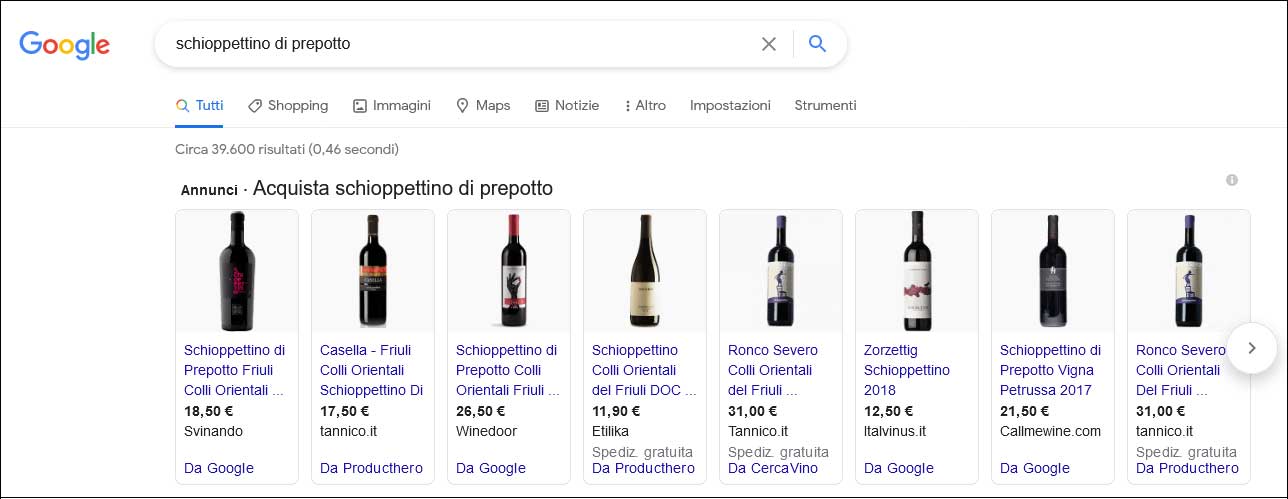Click the Winedoor seller name

[x=487, y=431]
